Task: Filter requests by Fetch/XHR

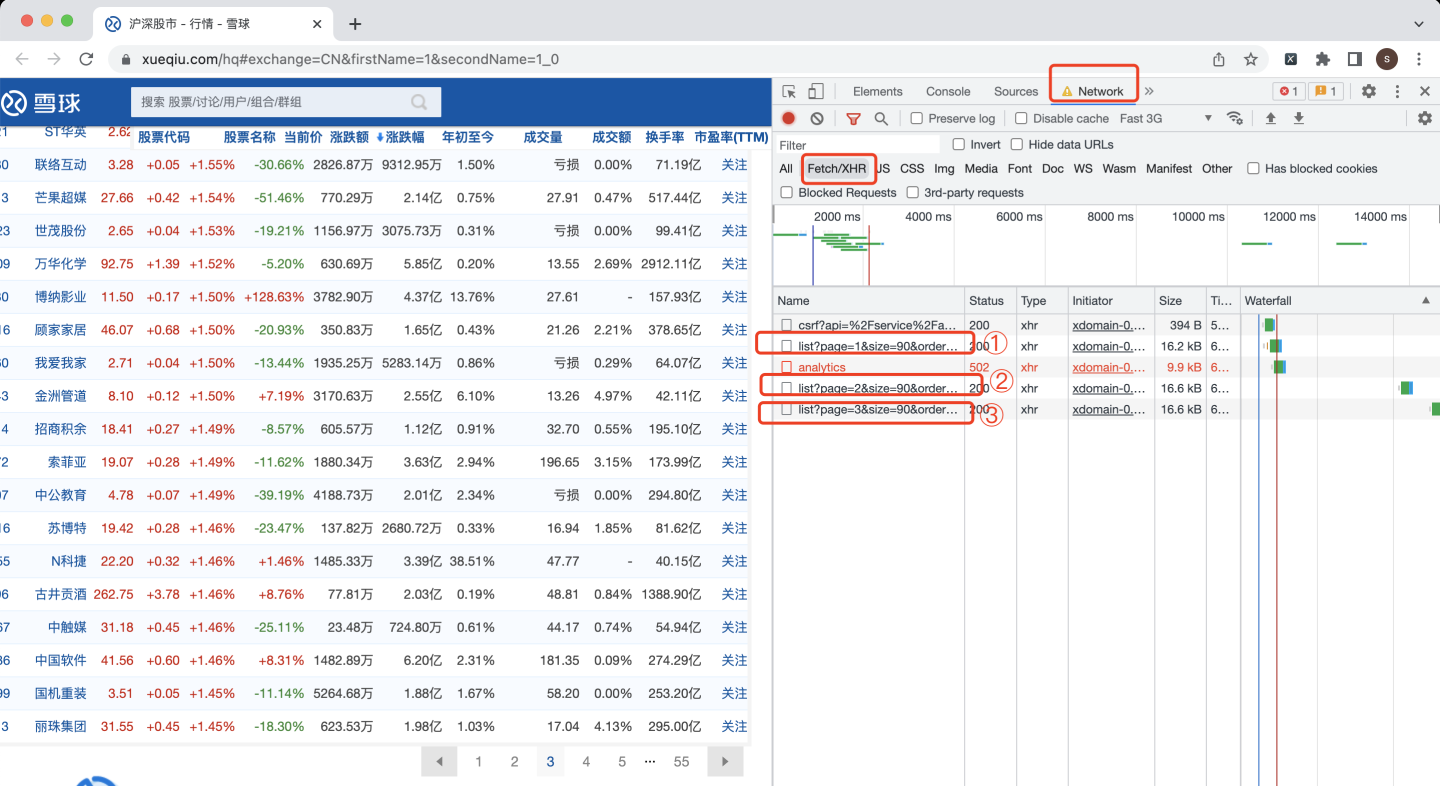Action: coord(837,168)
